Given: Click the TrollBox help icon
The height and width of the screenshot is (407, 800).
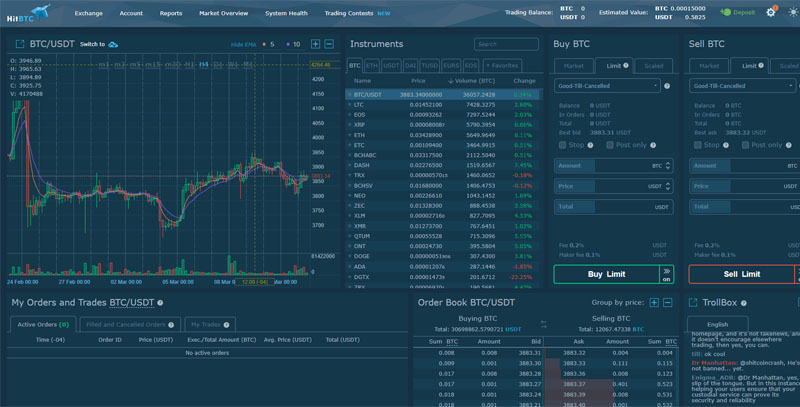Looking at the screenshot, I should (744, 303).
